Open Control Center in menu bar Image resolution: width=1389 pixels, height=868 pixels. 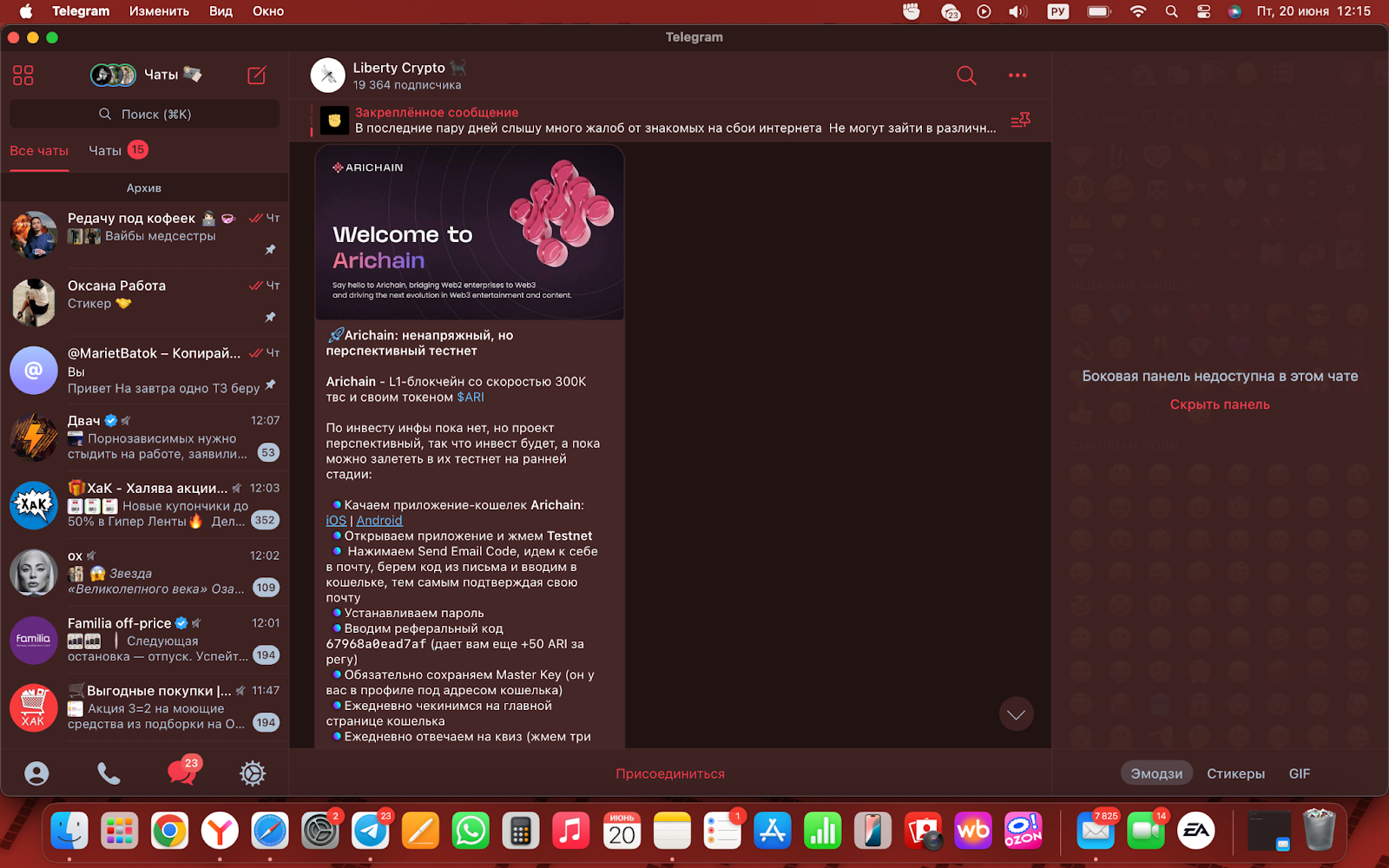pos(1203,11)
